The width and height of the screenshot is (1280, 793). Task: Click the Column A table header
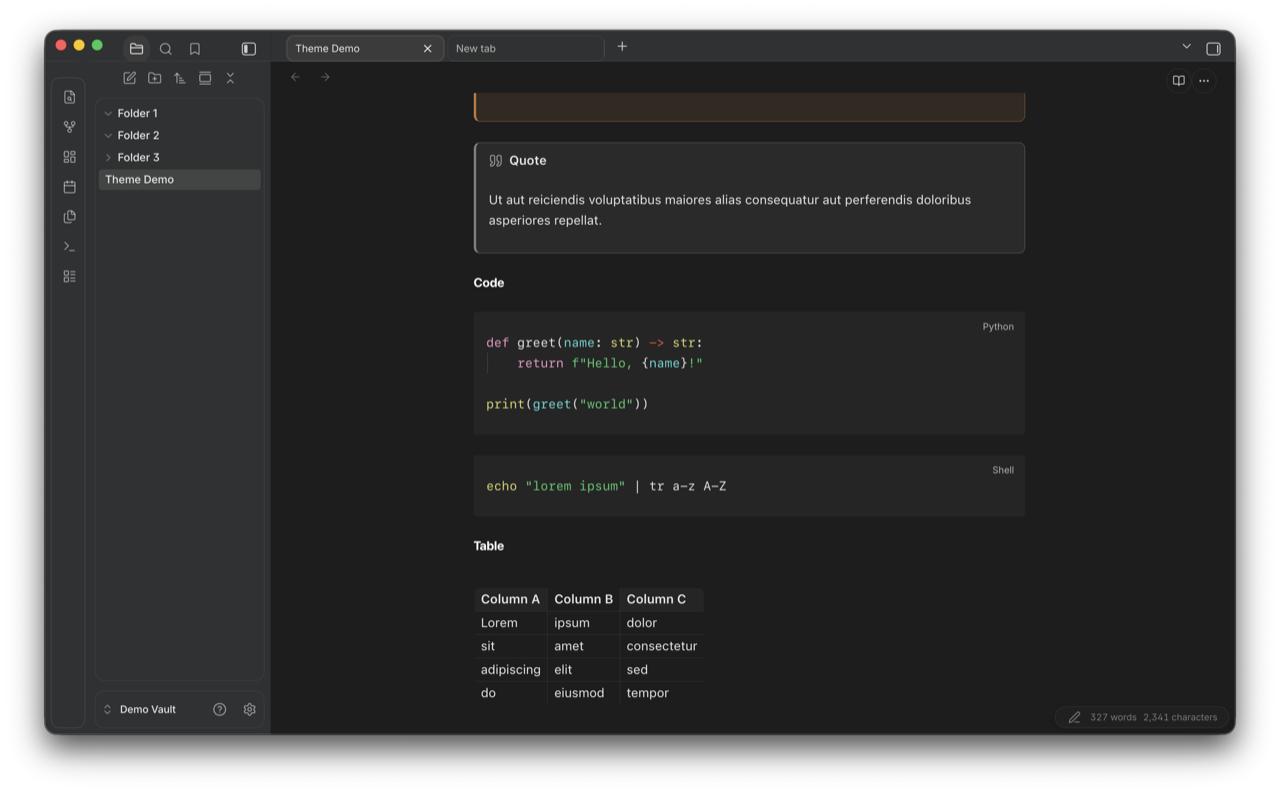click(x=510, y=599)
